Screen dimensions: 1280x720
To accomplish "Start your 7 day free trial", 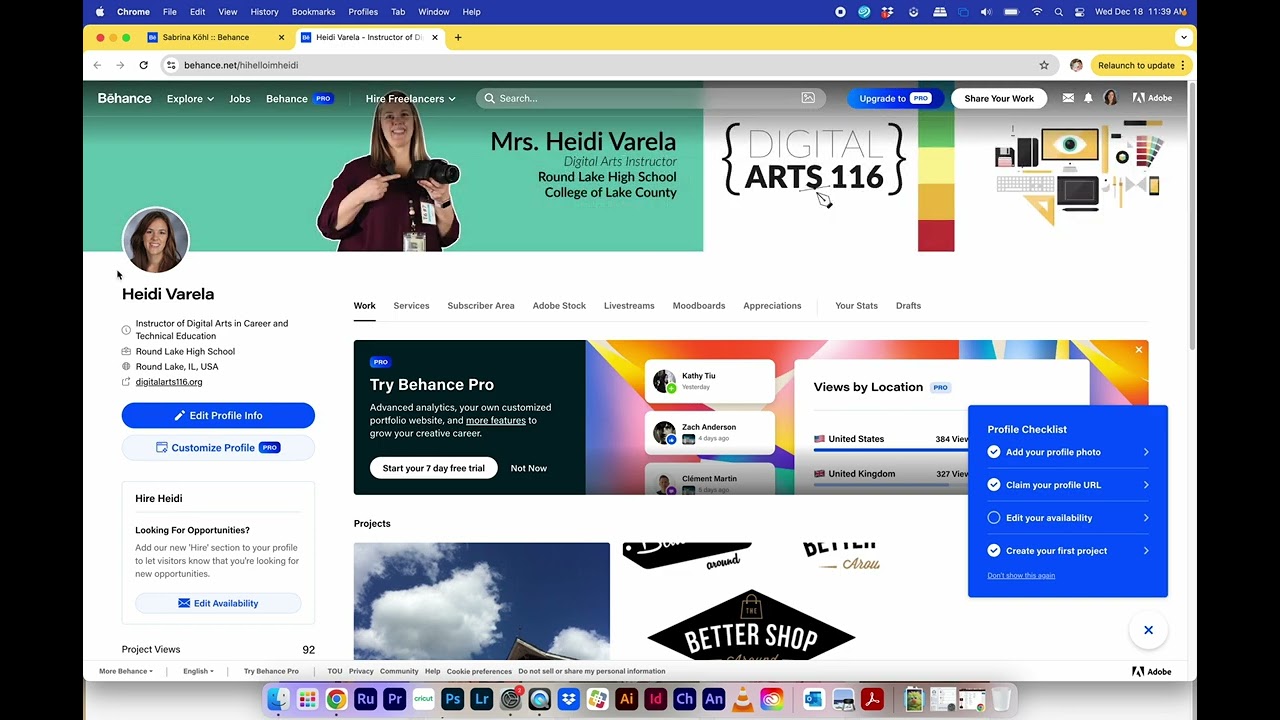I will [x=433, y=468].
